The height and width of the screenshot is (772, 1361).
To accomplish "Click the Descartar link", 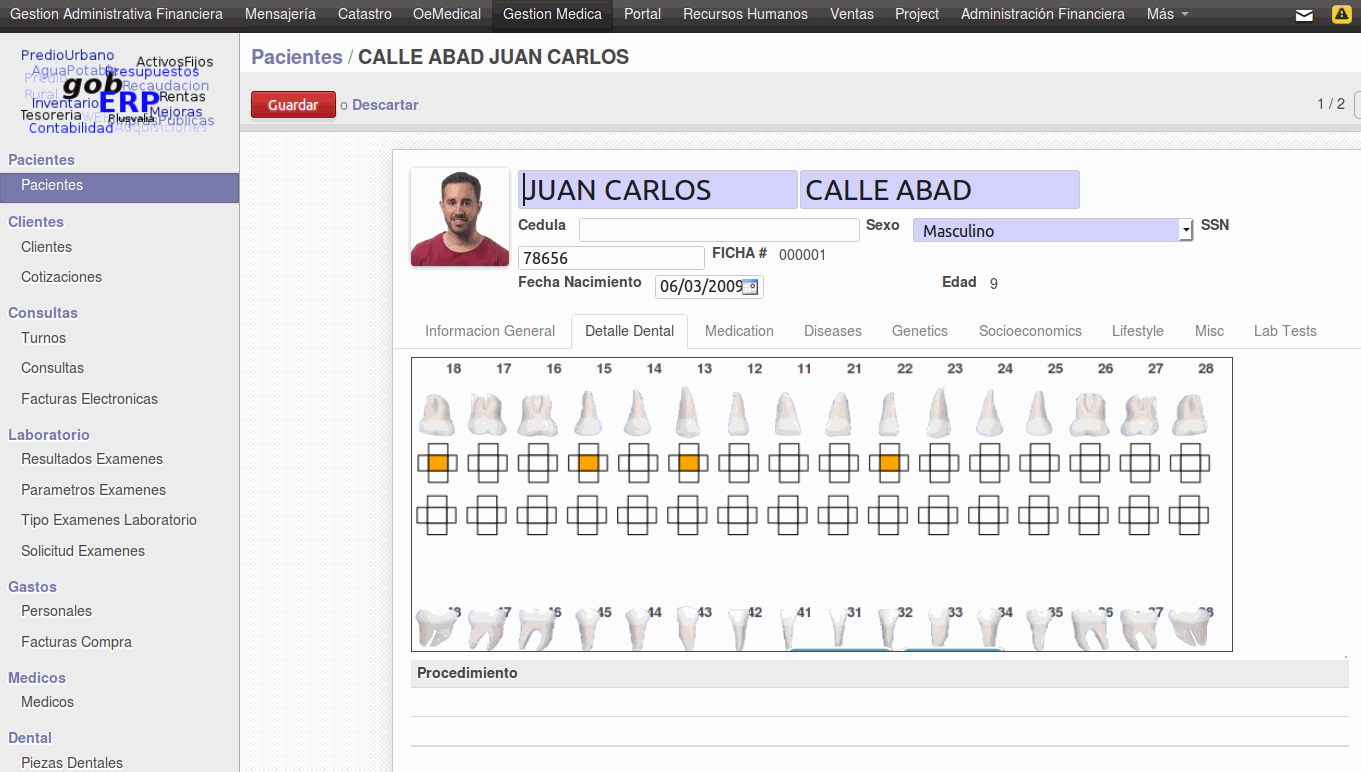I will pyautogui.click(x=385, y=105).
